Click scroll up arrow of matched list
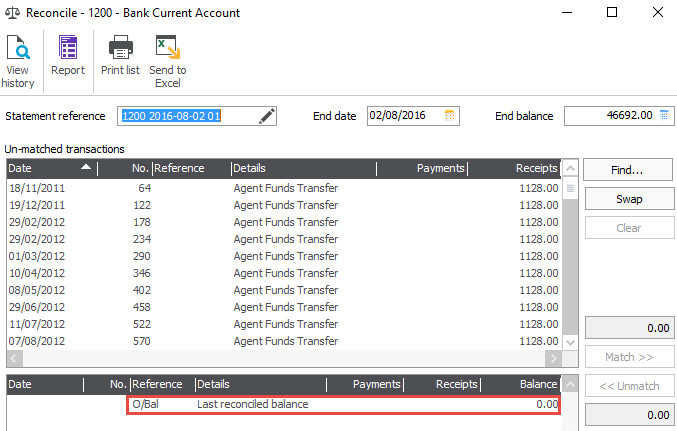This screenshot has height=431, width=677. (570, 384)
